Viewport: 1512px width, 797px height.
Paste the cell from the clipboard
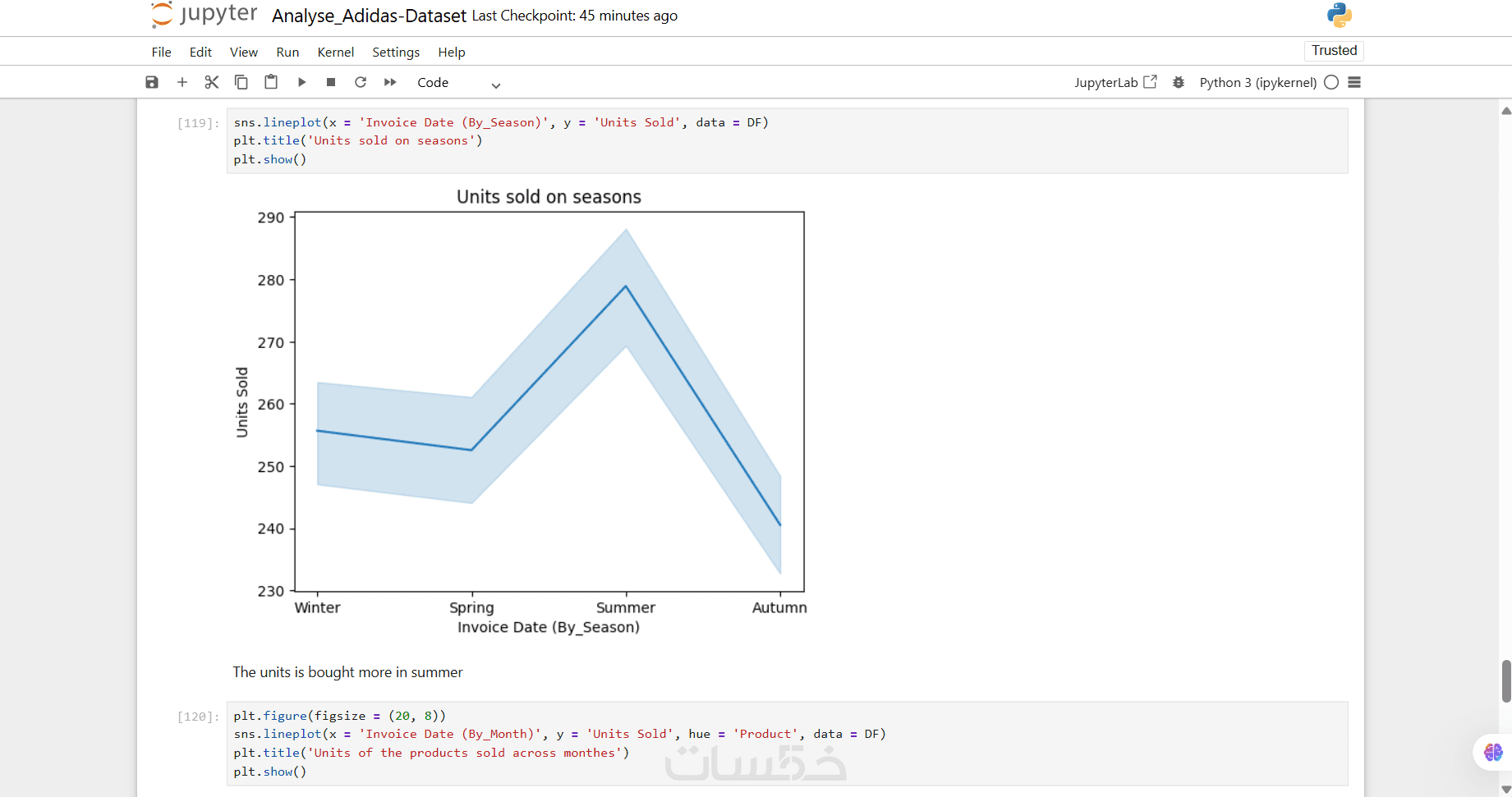[271, 82]
